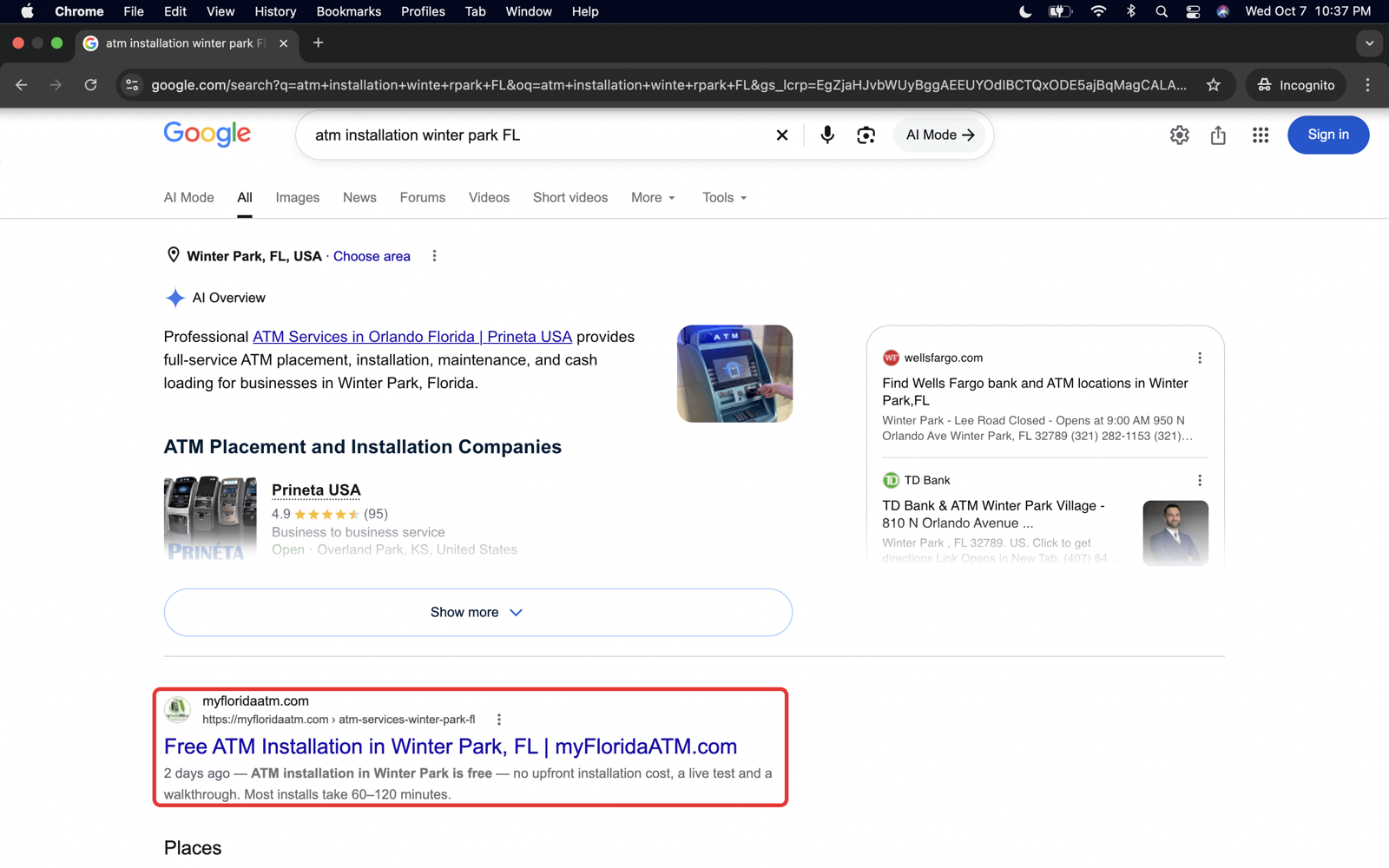The height and width of the screenshot is (868, 1389).
Task: Open Free ATM Installation in Winter Park result
Action: point(450,746)
